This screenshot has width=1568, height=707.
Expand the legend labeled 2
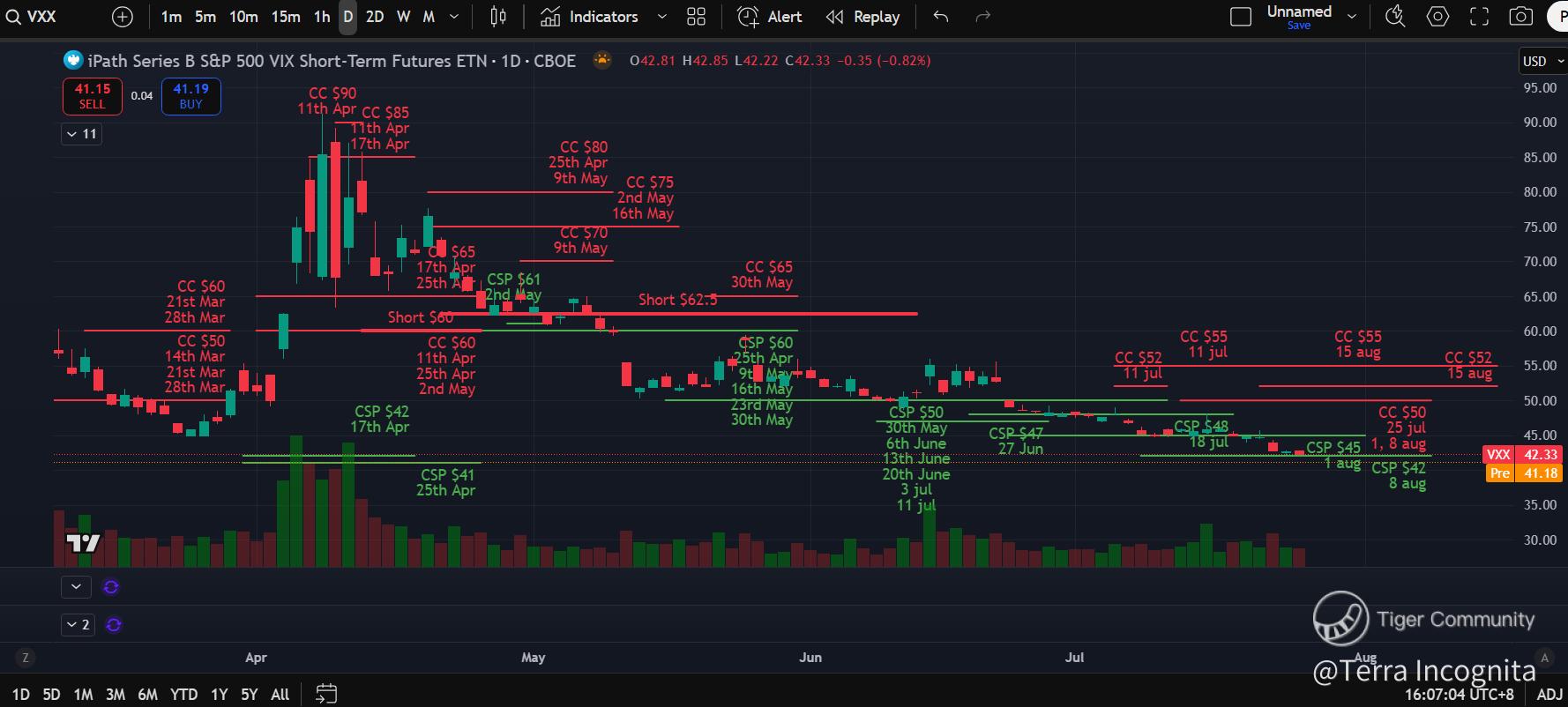[78, 625]
